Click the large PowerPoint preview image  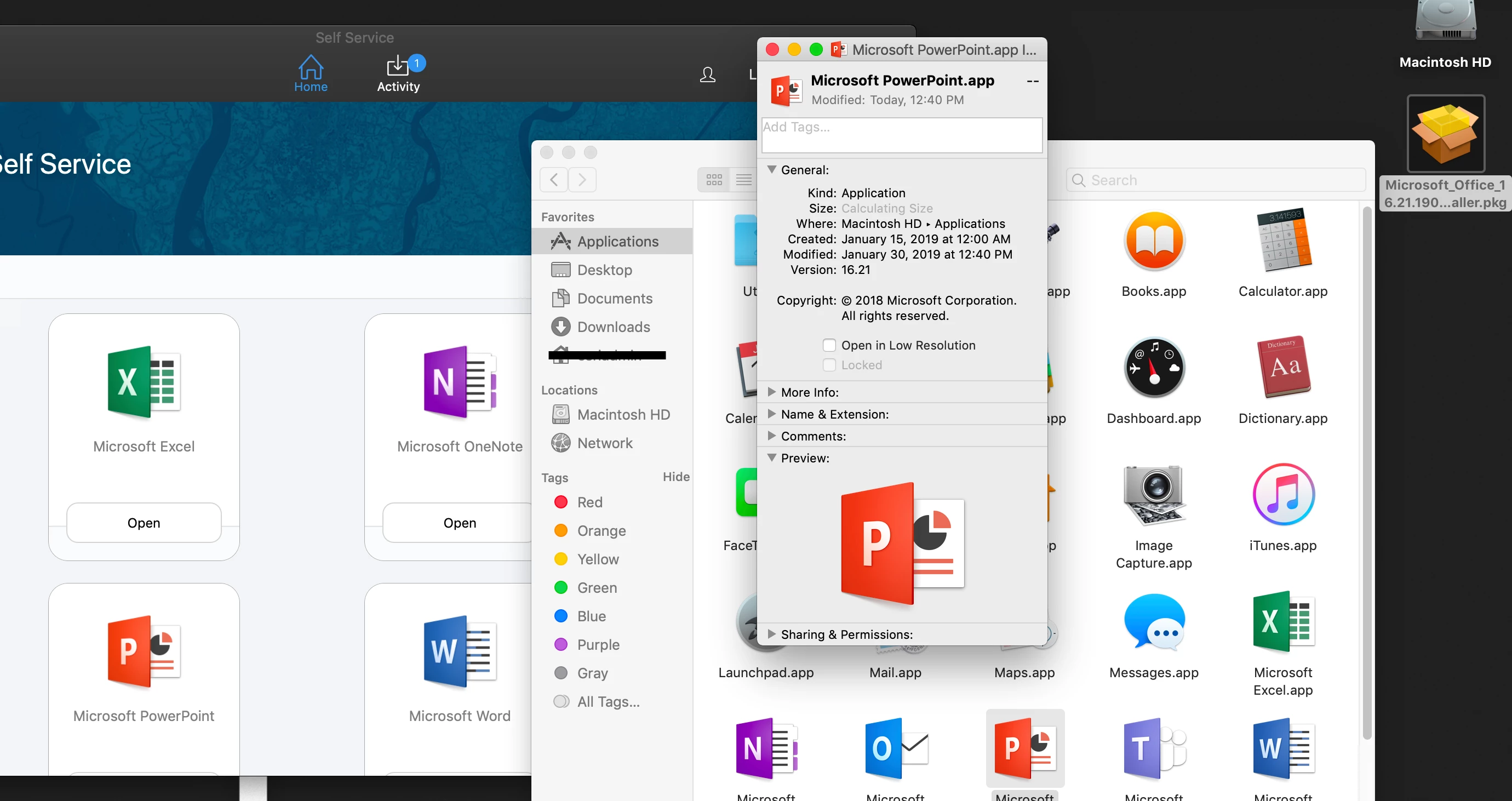click(x=903, y=543)
